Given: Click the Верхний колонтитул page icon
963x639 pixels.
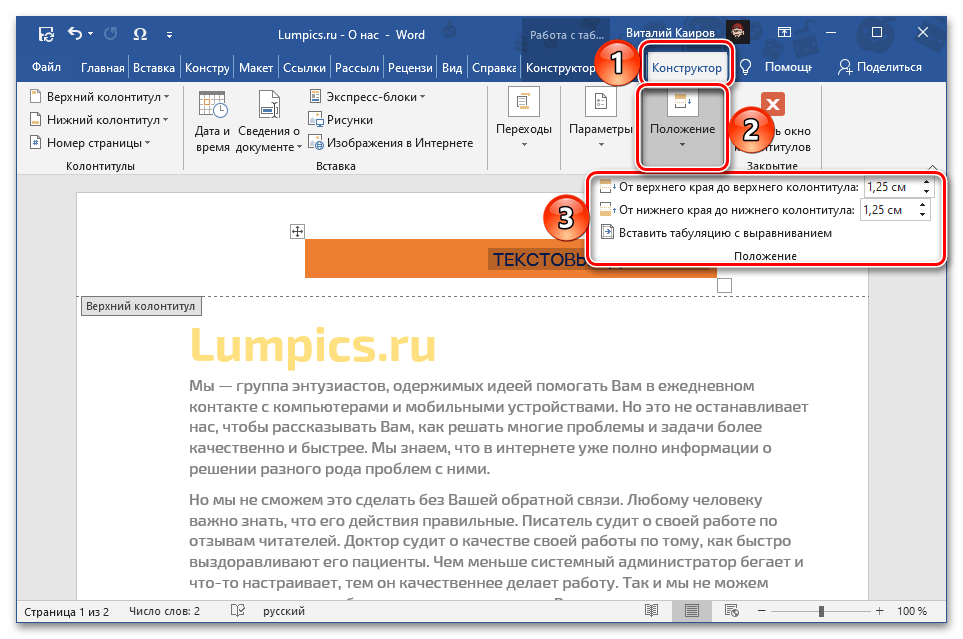Looking at the screenshot, I should (35, 97).
